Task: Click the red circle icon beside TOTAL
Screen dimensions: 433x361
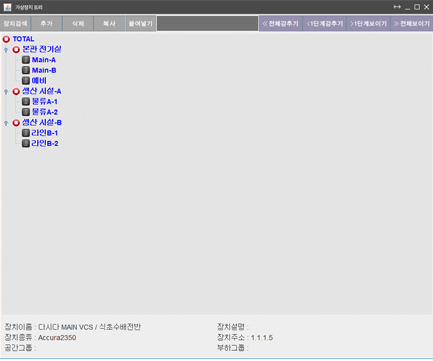Action: click(x=6, y=39)
